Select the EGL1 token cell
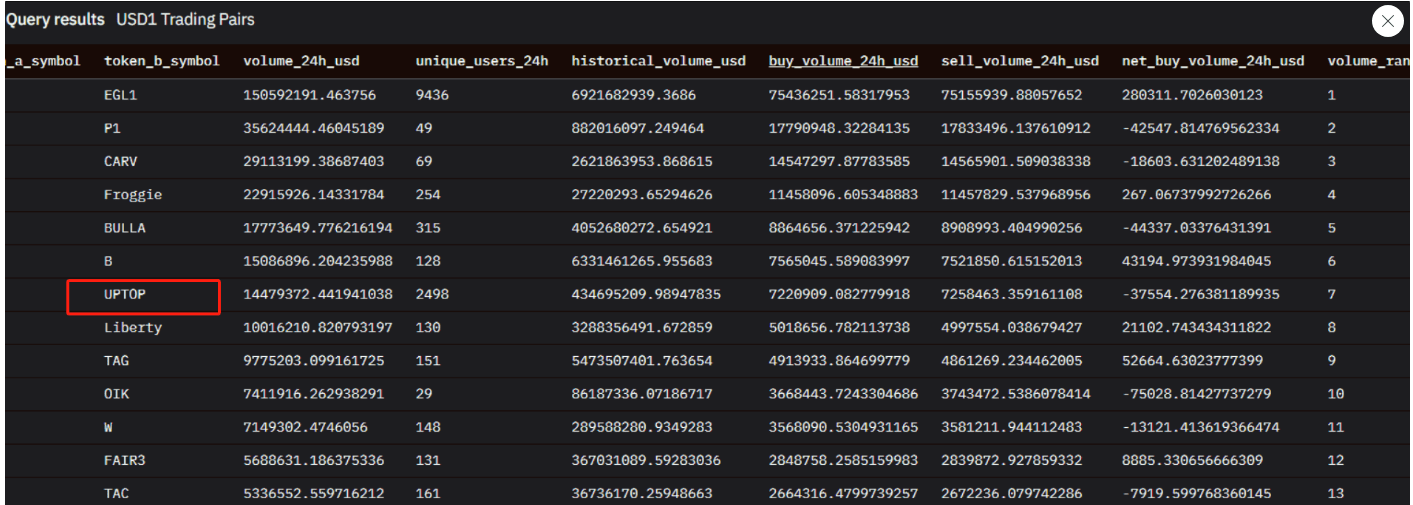 click(121, 95)
